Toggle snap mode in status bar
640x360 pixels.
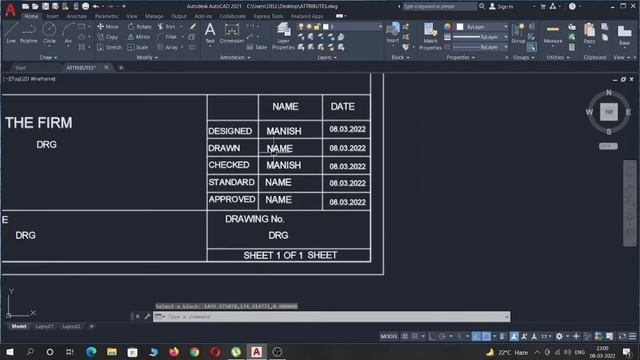click(415, 336)
